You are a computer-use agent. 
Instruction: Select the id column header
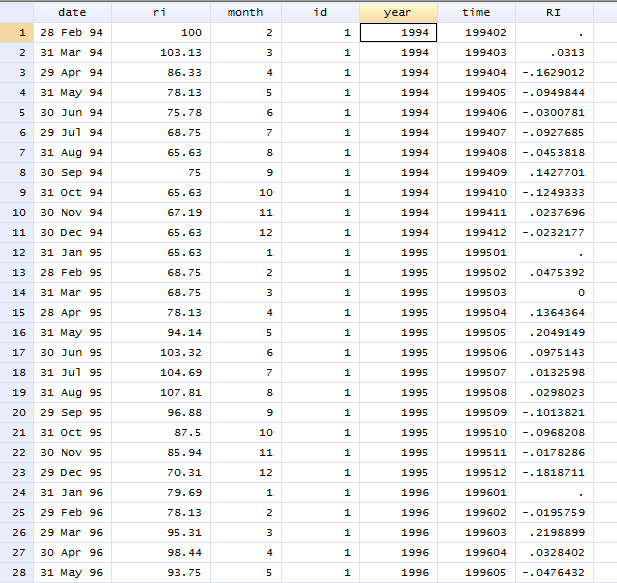[x=320, y=13]
